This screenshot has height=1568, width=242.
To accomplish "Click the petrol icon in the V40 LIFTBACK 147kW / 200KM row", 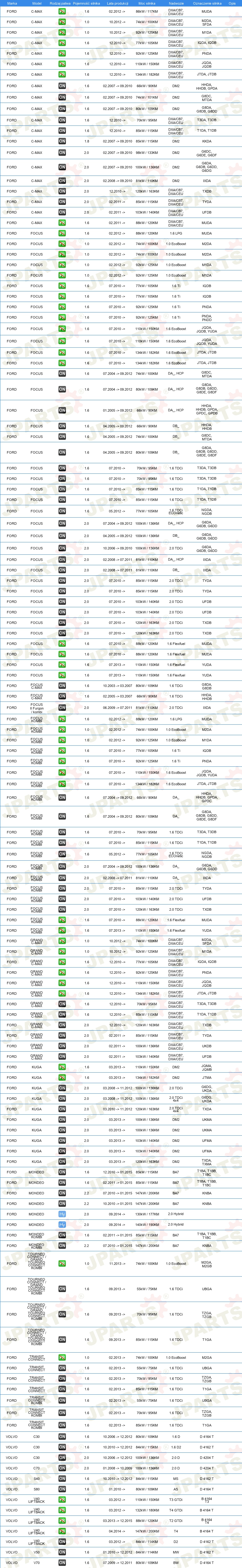I will coord(62,1531).
